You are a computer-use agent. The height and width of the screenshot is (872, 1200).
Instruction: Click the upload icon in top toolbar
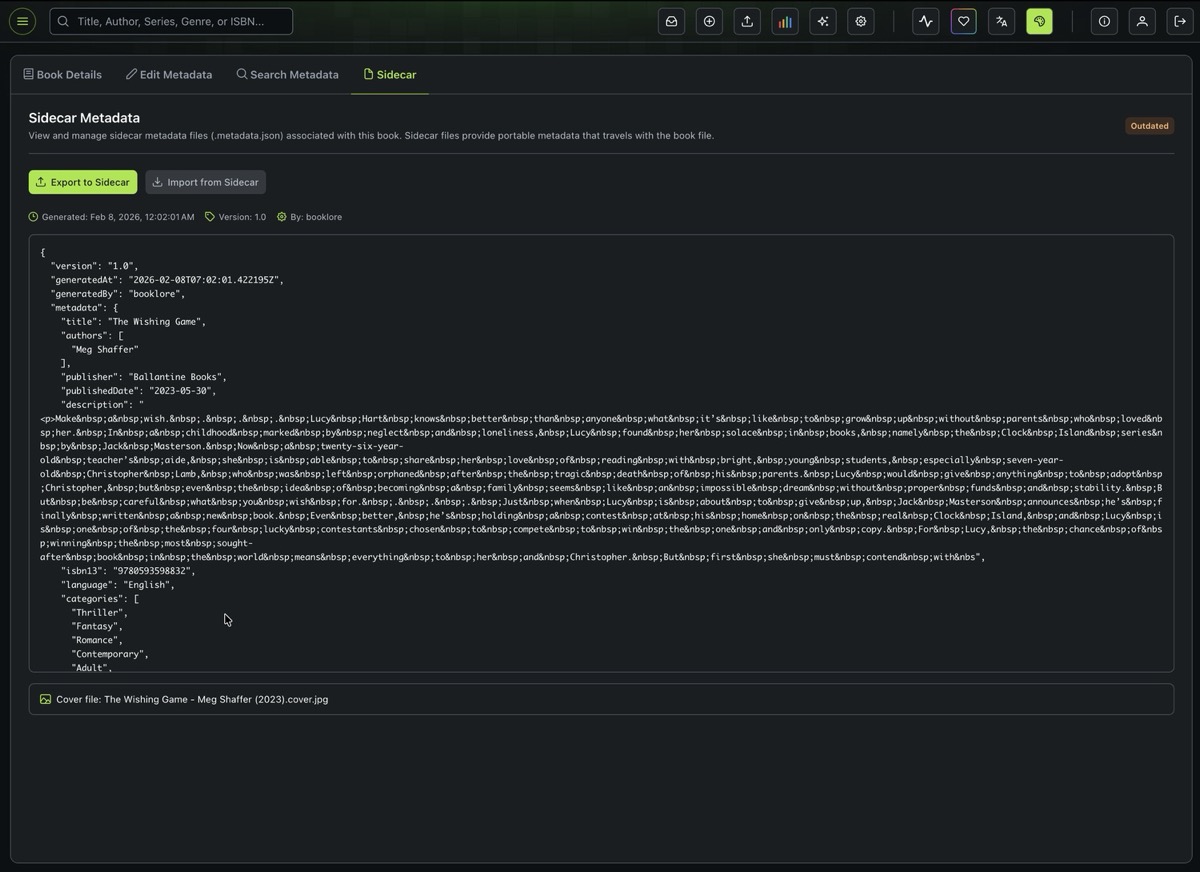[x=747, y=21]
